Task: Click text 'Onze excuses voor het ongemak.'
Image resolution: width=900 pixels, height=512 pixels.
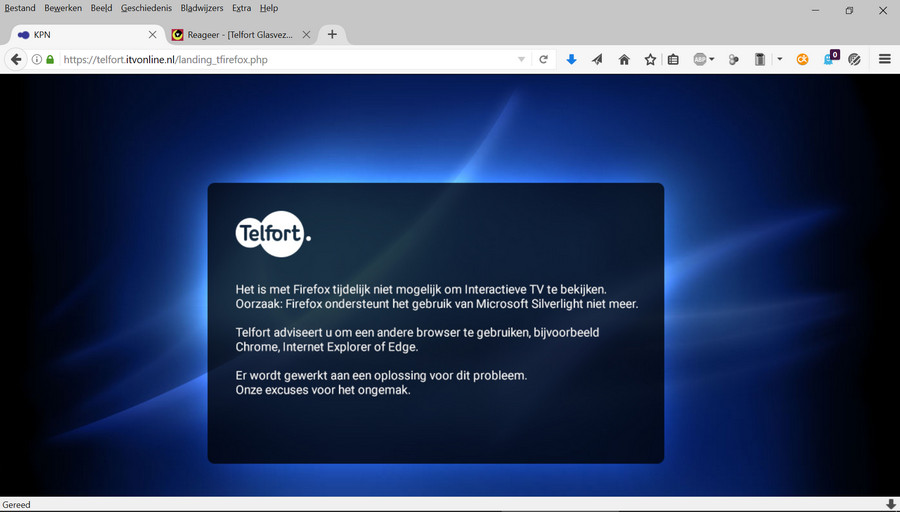Action: [x=323, y=390]
